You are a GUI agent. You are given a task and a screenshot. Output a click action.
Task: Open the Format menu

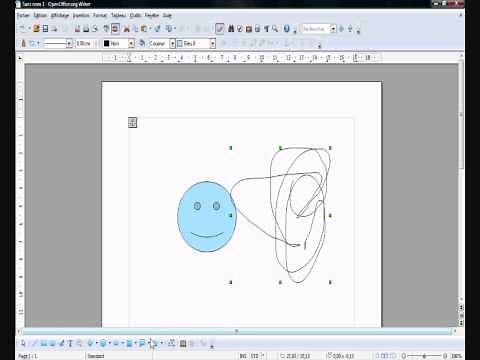[100, 15]
